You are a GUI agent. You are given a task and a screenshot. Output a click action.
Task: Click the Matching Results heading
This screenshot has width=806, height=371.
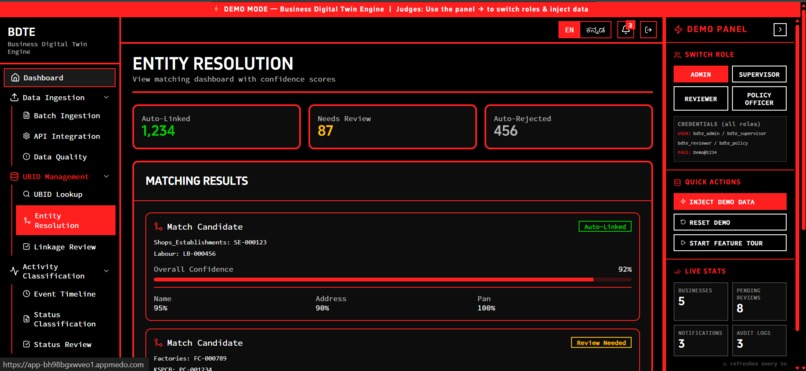click(196, 181)
